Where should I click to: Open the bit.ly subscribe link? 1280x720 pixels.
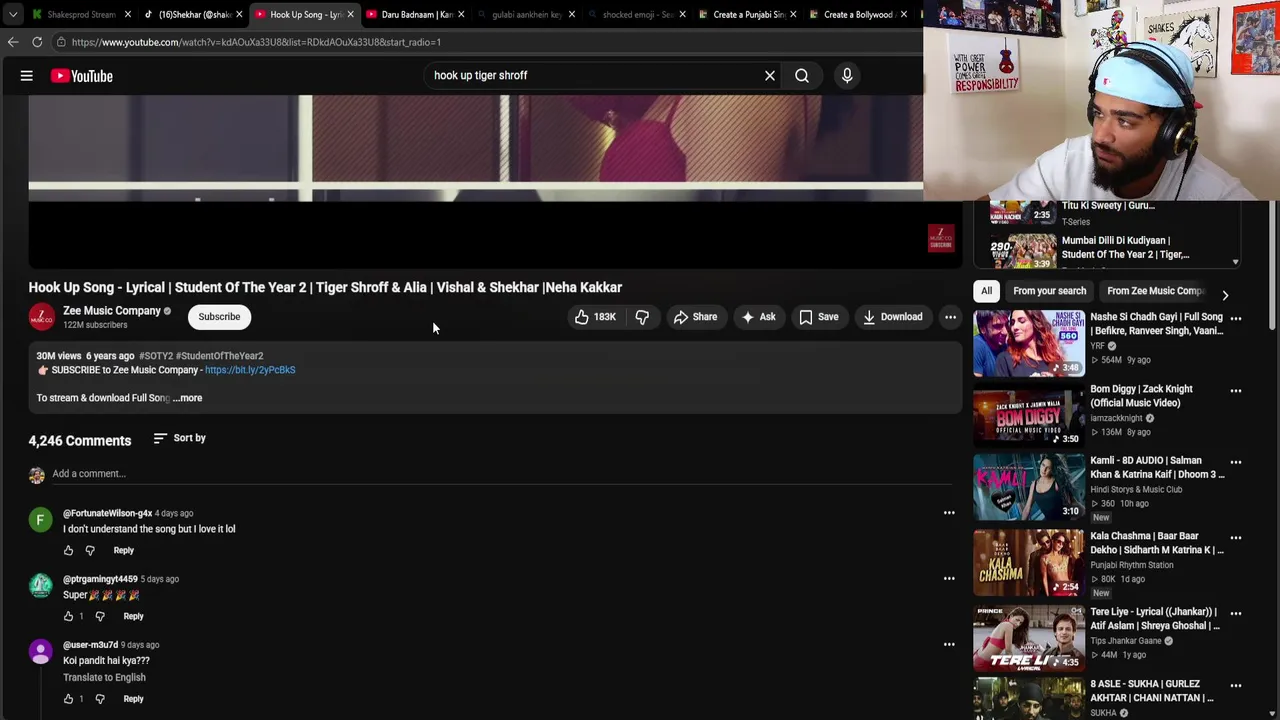250,370
